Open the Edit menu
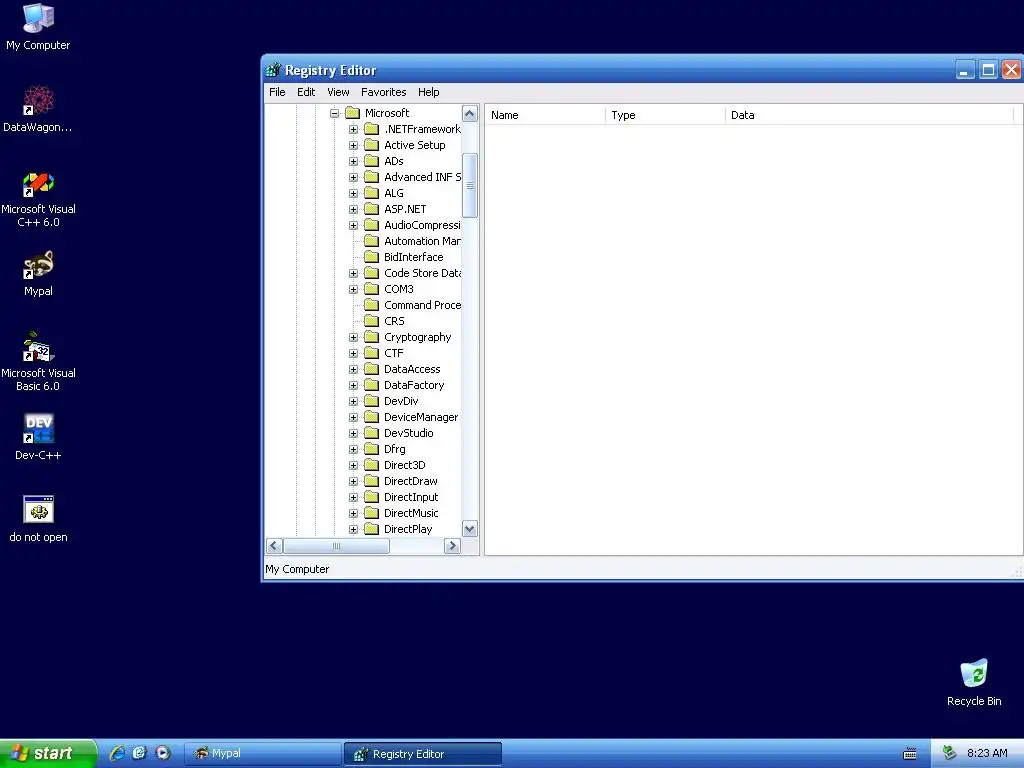This screenshot has height=768, width=1024. tap(306, 92)
